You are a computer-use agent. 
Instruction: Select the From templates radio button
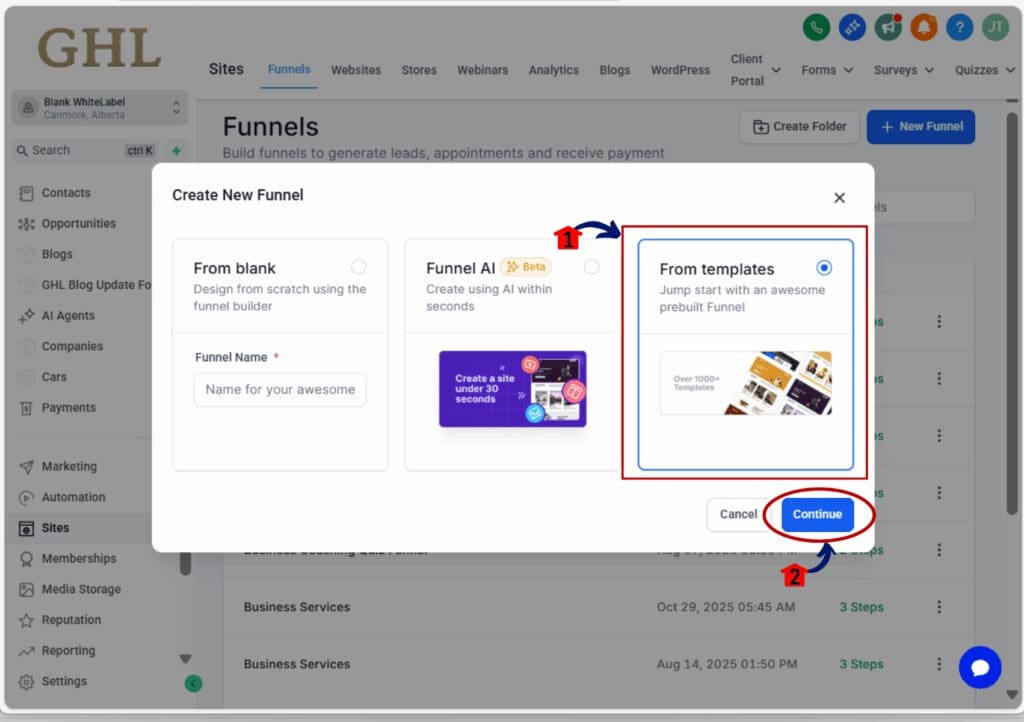823,267
